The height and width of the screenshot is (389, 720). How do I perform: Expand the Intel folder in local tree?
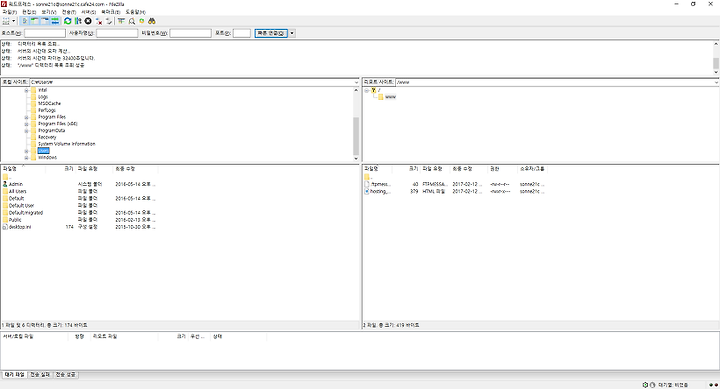[26, 90]
